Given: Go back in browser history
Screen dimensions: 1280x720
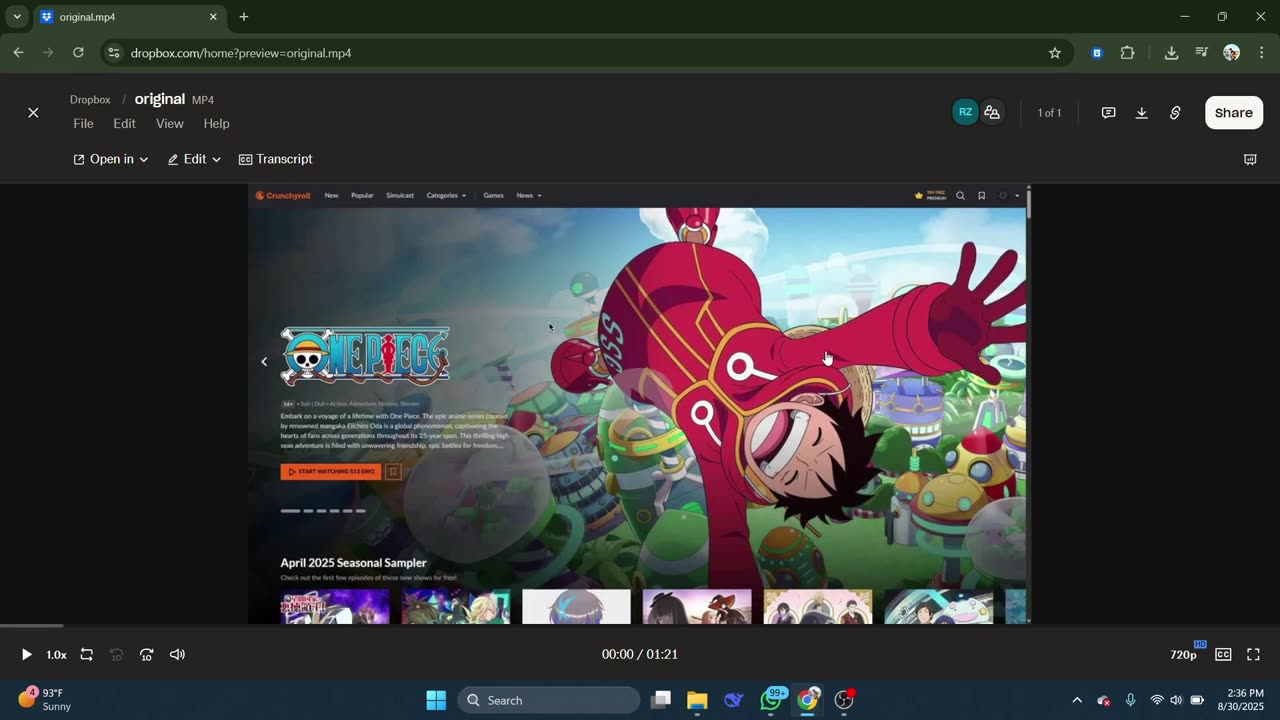Looking at the screenshot, I should point(18,53).
